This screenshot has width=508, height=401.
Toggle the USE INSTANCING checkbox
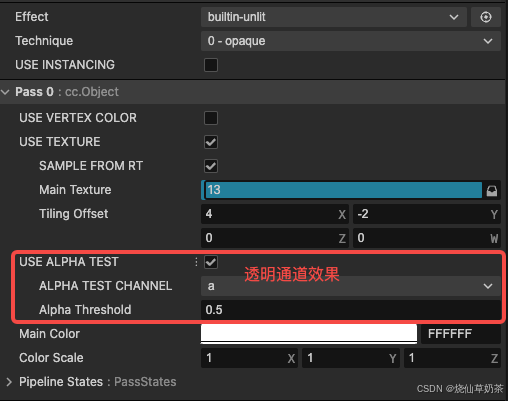211,65
